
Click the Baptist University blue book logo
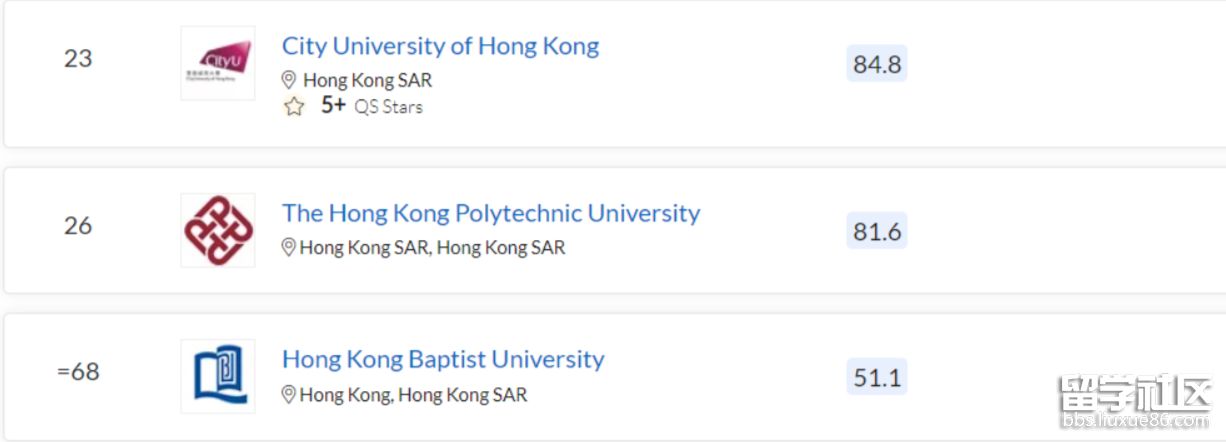pyautogui.click(x=218, y=376)
